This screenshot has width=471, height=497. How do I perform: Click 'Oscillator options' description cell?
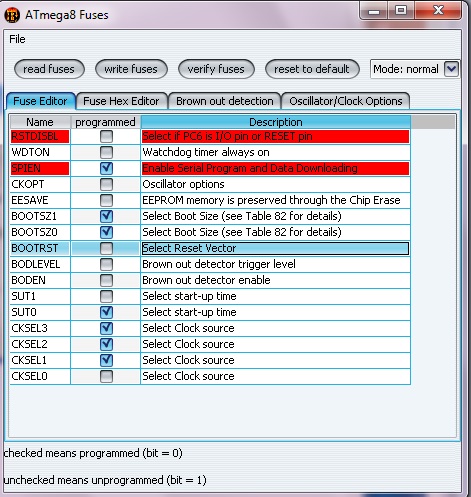click(x=275, y=184)
